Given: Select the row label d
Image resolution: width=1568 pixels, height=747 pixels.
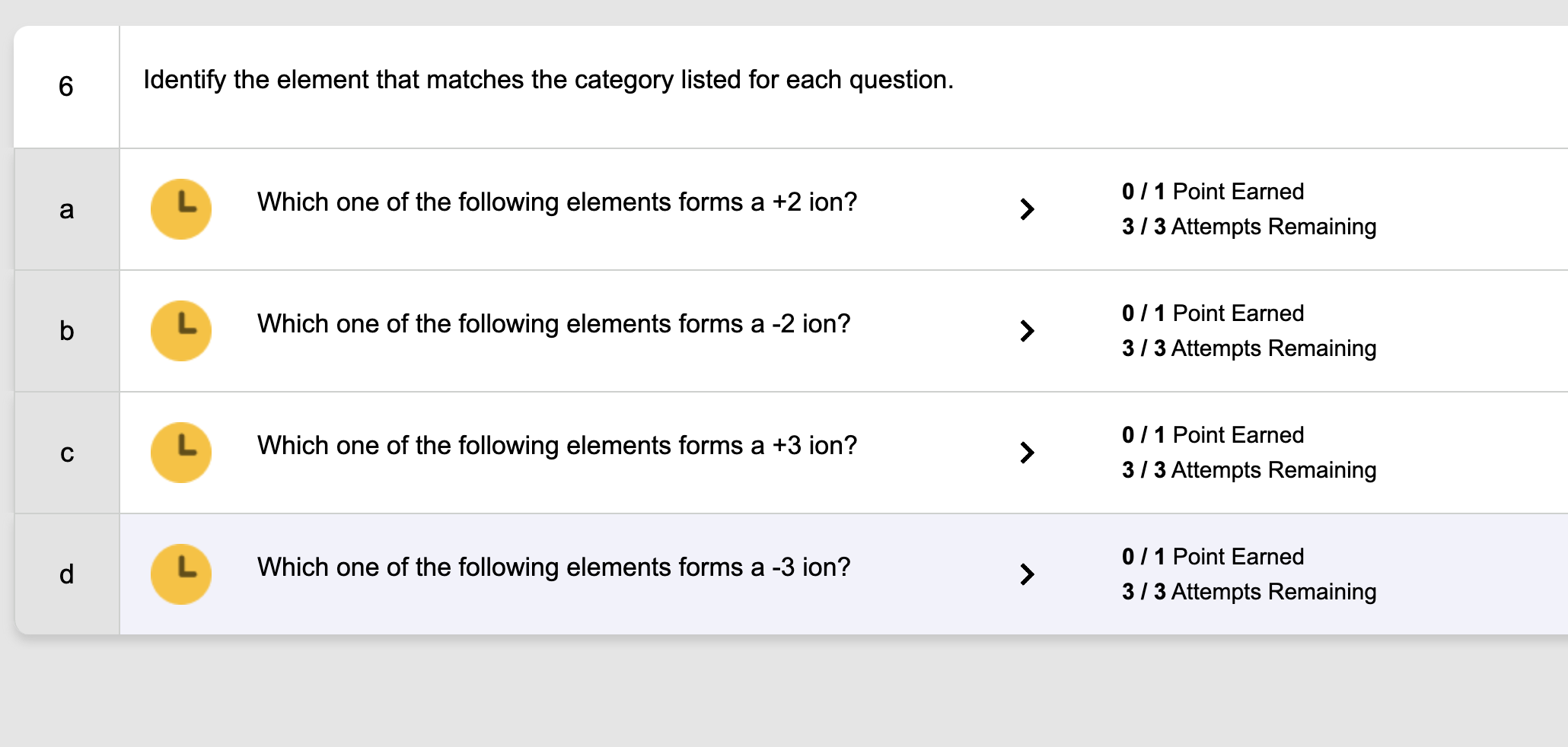Looking at the screenshot, I should pos(67,574).
